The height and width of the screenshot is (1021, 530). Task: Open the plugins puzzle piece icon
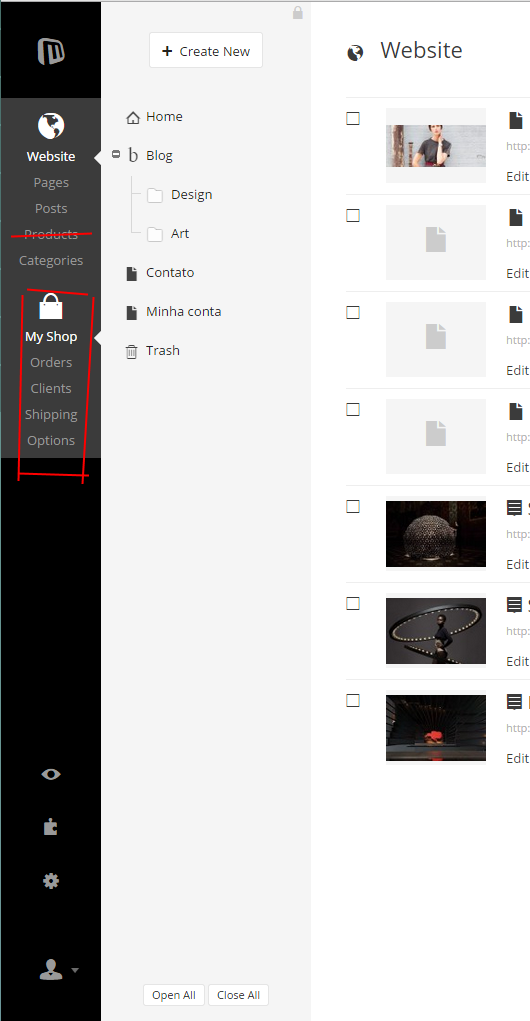click(51, 827)
